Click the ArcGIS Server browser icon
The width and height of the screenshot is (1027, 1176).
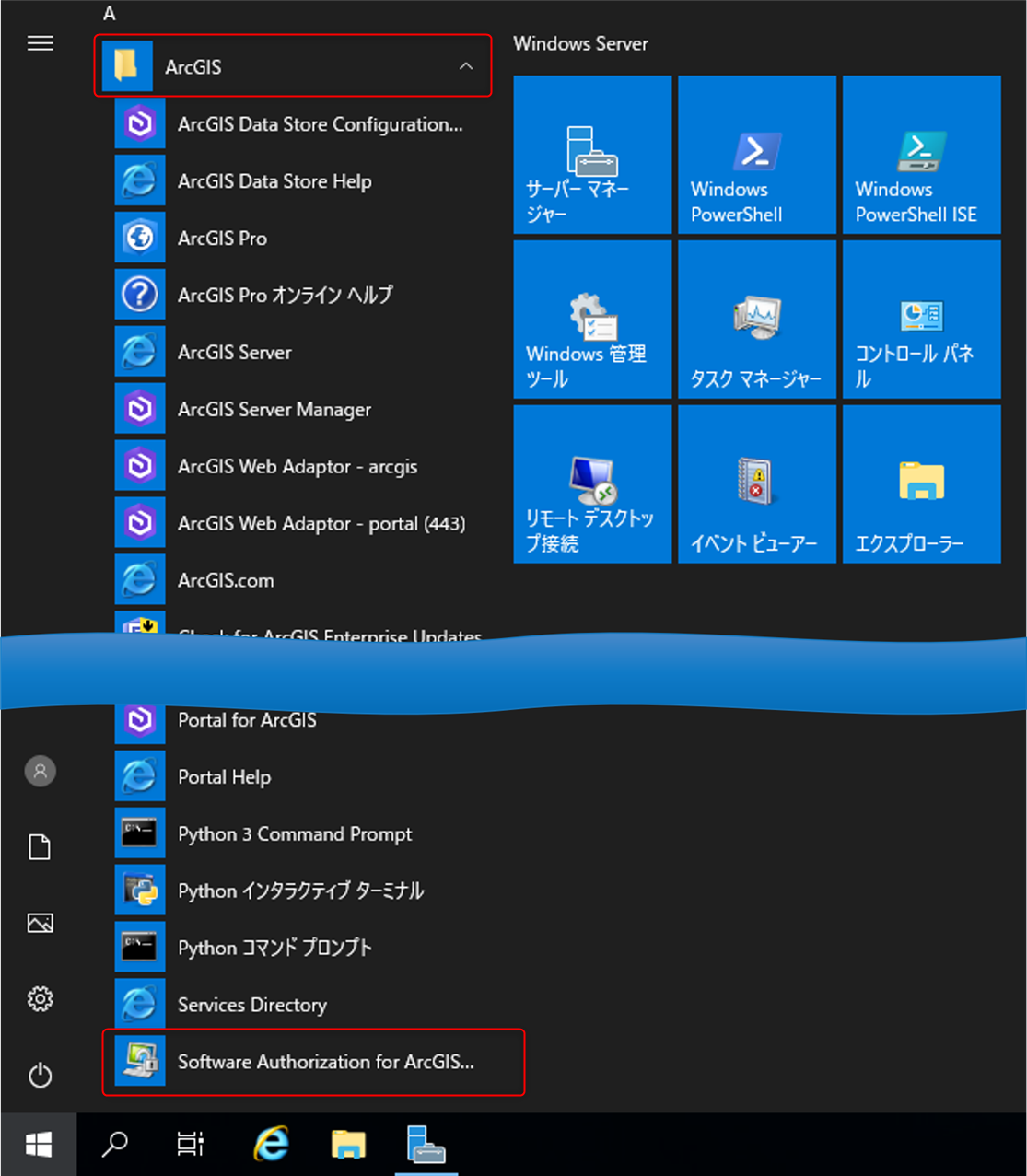pos(140,352)
